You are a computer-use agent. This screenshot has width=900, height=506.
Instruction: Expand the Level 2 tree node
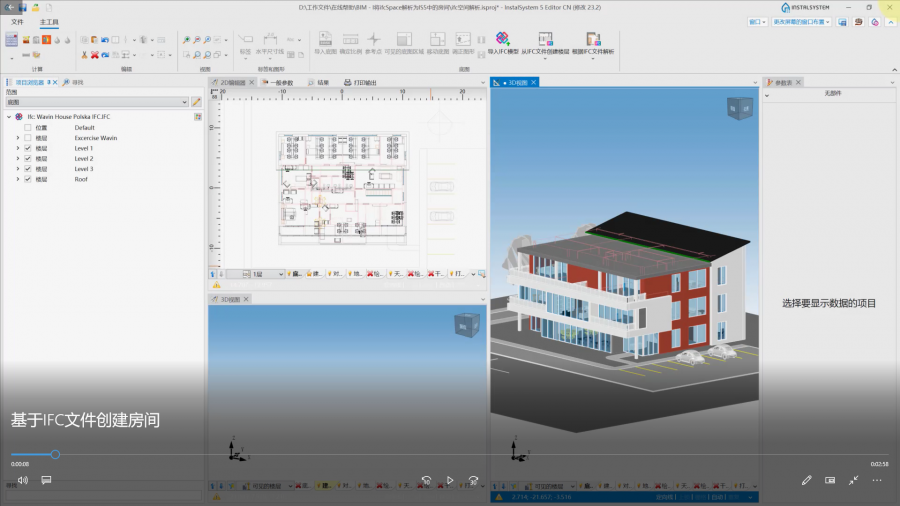coord(17,159)
